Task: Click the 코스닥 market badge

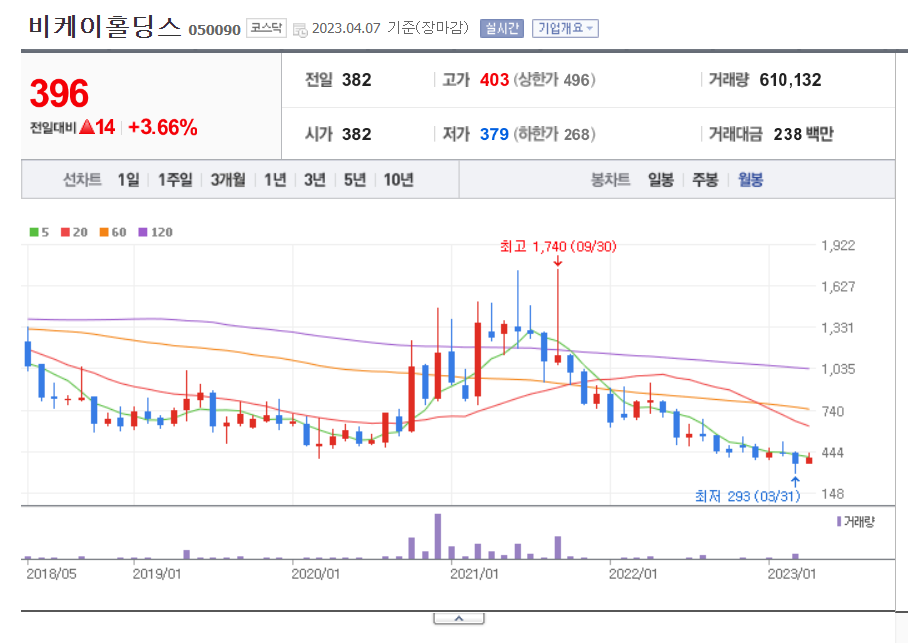Action: point(266,28)
